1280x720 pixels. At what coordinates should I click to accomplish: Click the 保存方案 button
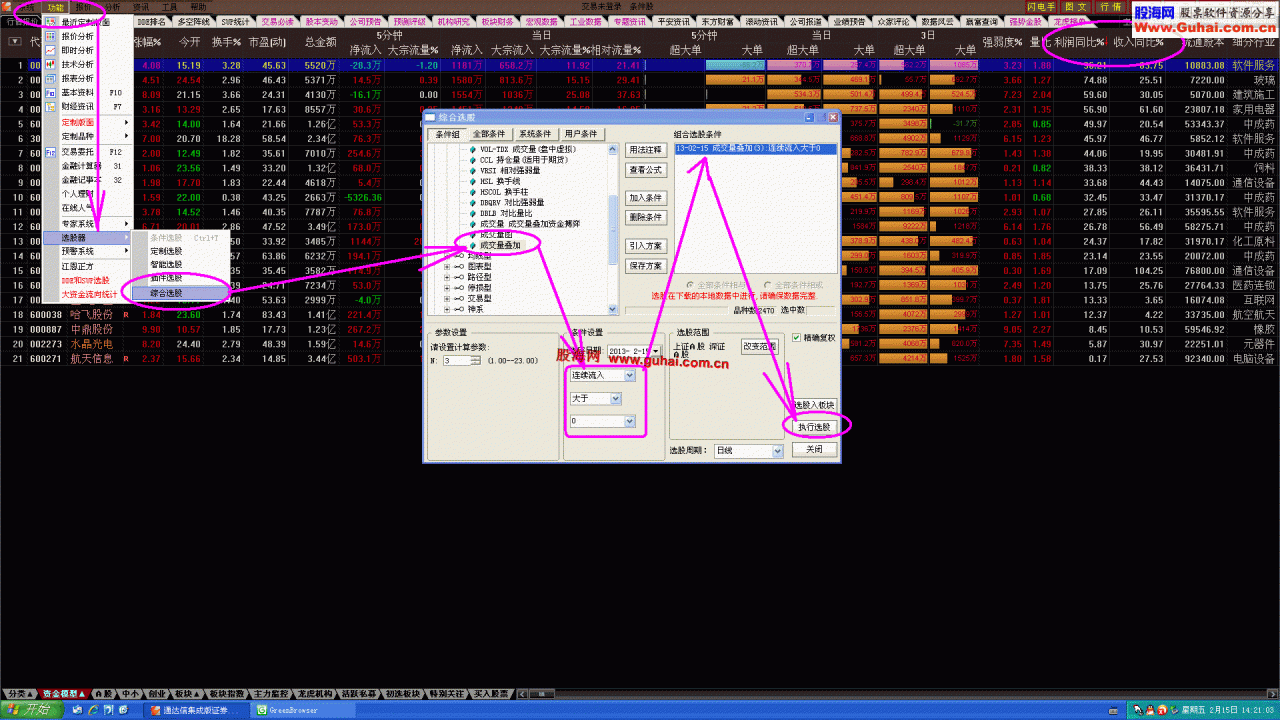[x=646, y=266]
